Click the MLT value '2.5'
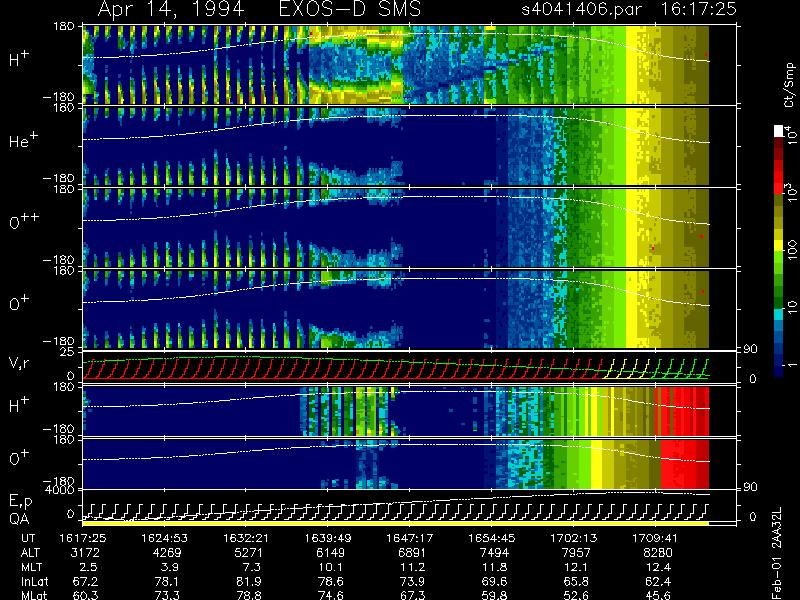Image resolution: width=800 pixels, height=600 pixels. pyautogui.click(x=89, y=567)
